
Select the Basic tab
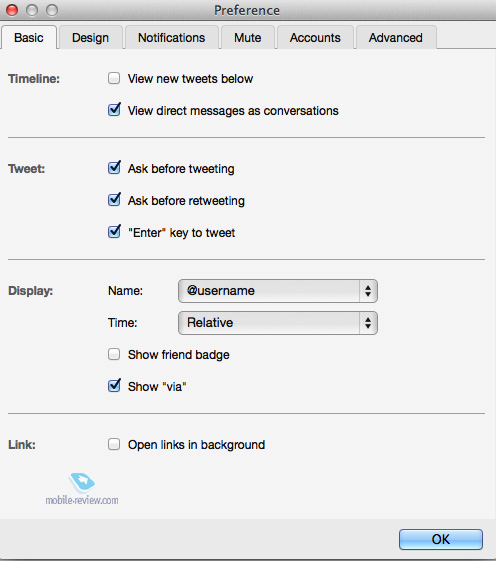29,38
